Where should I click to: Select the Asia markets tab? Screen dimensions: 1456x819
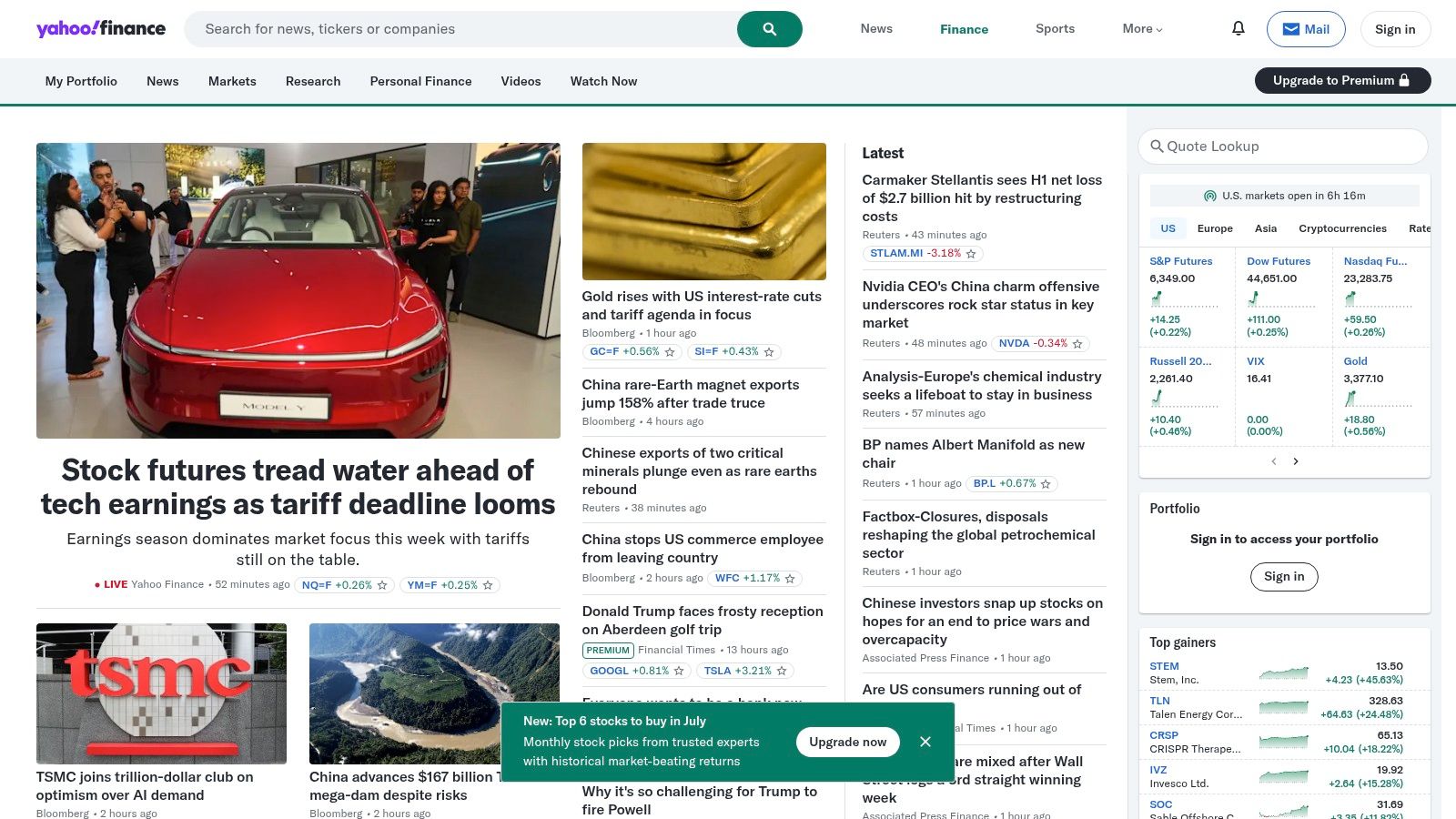coord(1266,228)
